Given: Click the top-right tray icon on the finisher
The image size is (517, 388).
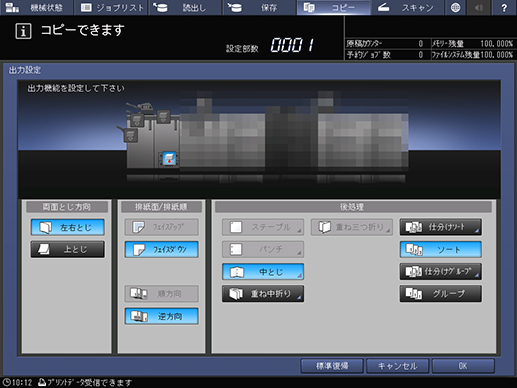Looking at the screenshot, I should 163,117.
